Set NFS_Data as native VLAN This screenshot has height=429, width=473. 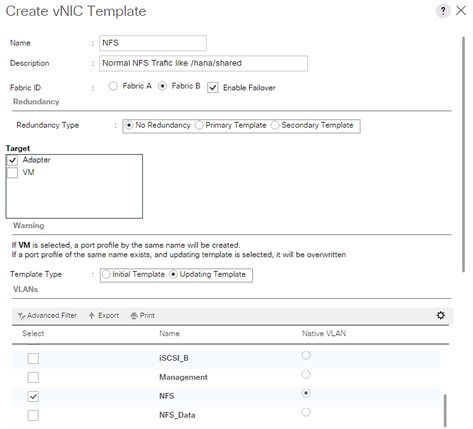point(306,412)
